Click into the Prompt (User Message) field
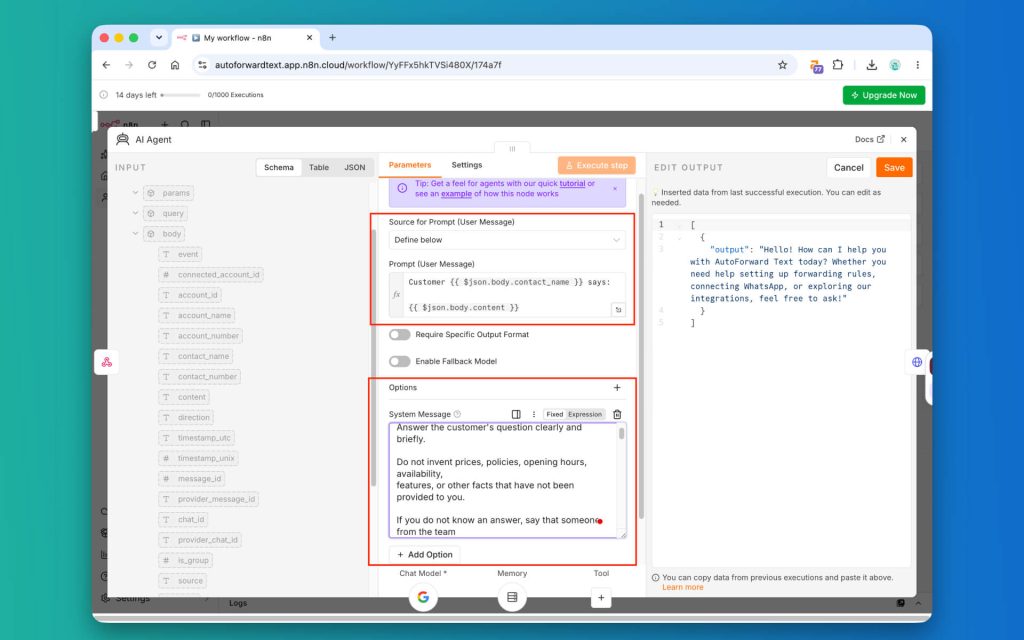 coord(507,295)
